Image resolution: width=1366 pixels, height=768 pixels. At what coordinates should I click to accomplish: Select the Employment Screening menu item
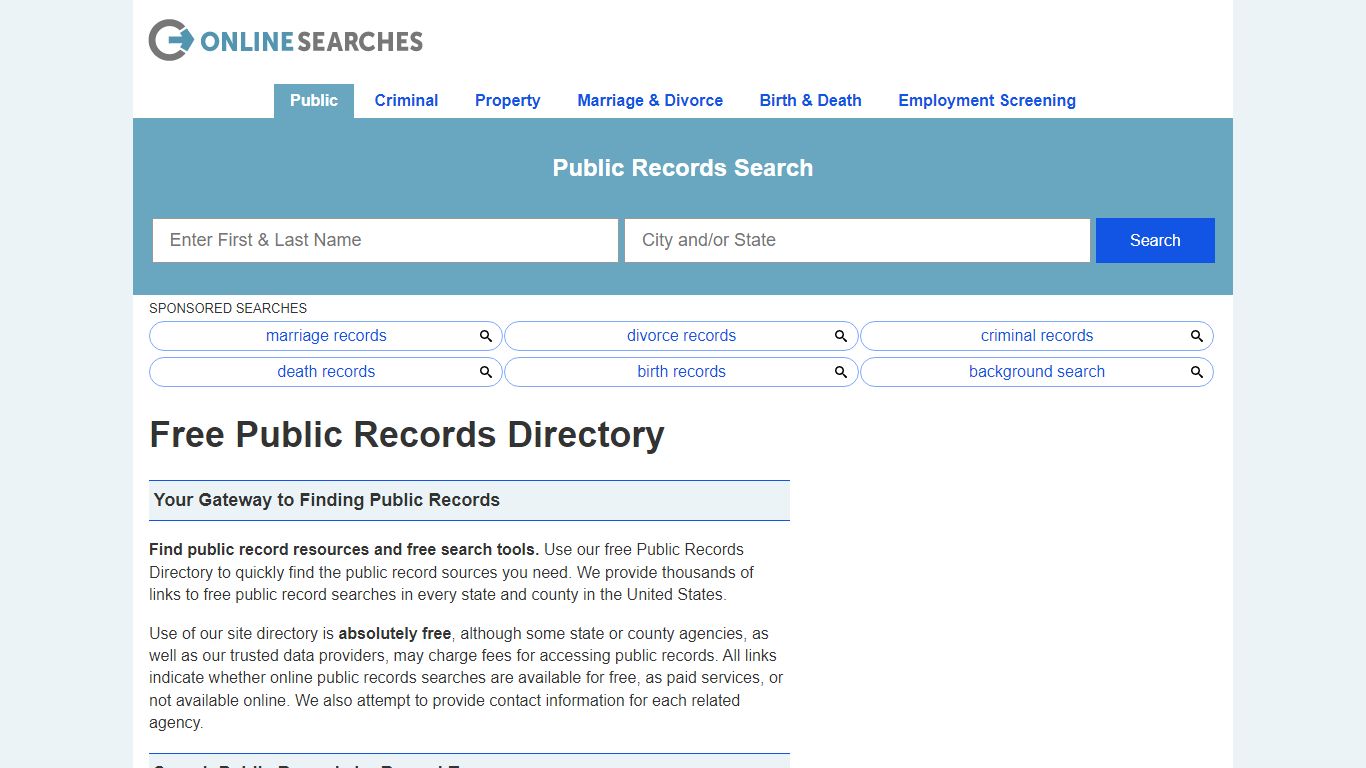[x=986, y=100]
